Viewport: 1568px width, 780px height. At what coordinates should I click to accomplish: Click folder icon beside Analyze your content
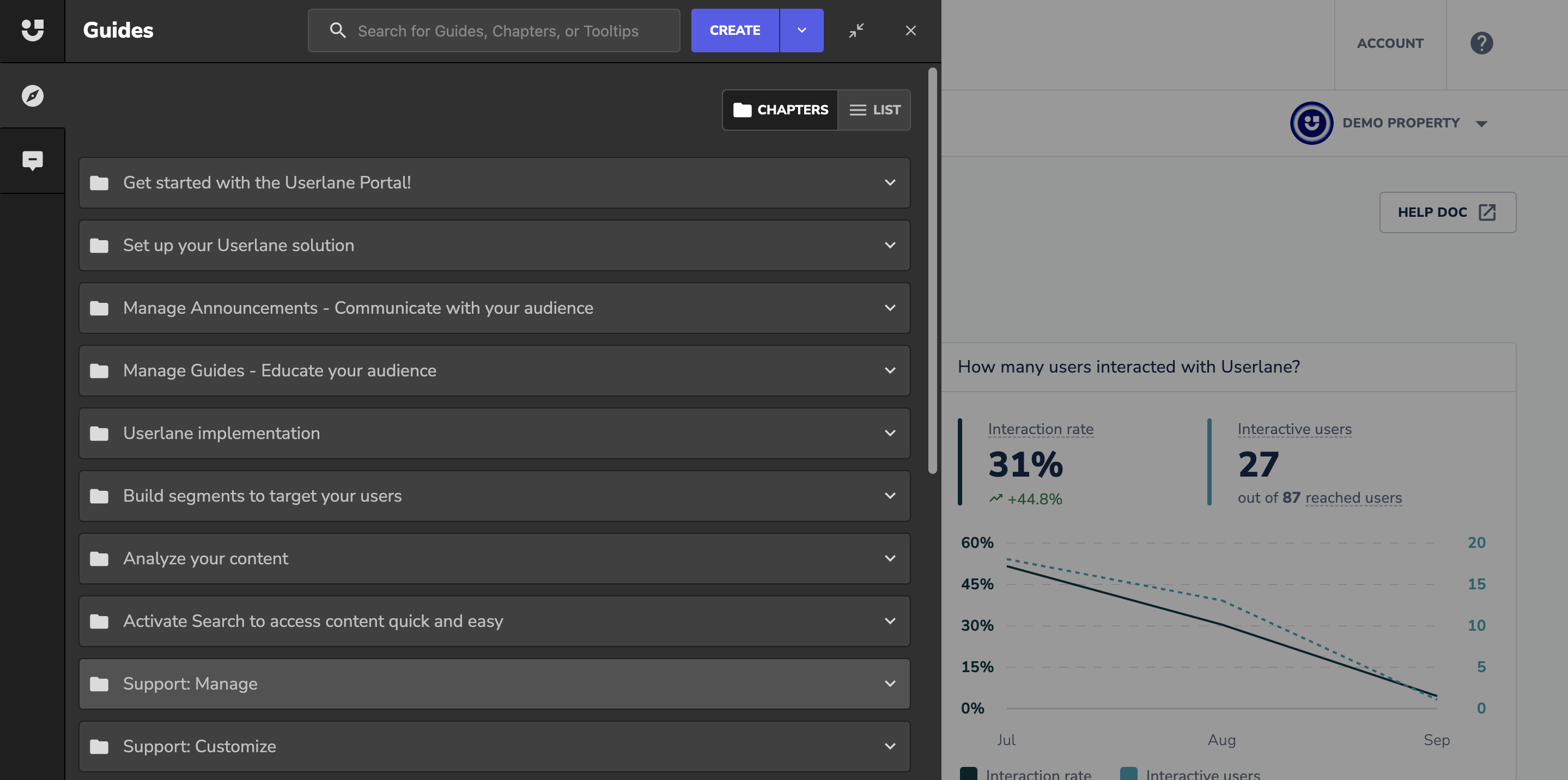[x=99, y=558]
